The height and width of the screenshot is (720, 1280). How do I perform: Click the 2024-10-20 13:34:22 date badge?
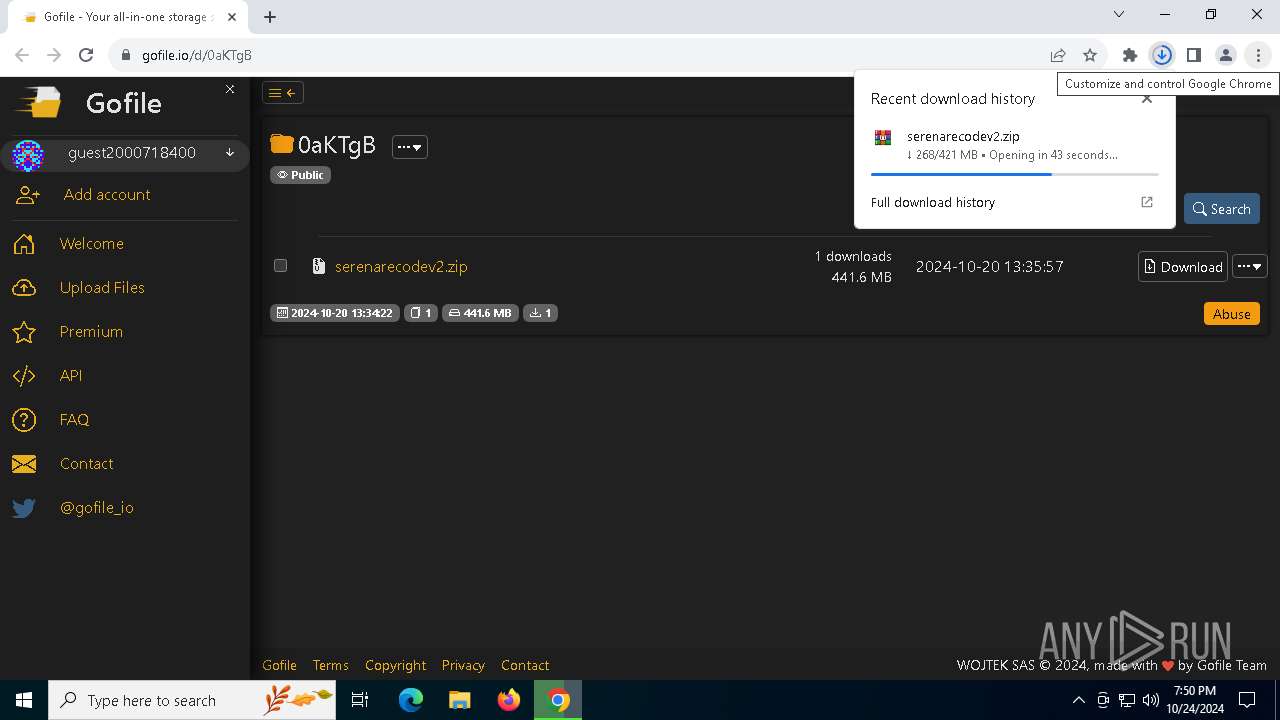coord(335,313)
